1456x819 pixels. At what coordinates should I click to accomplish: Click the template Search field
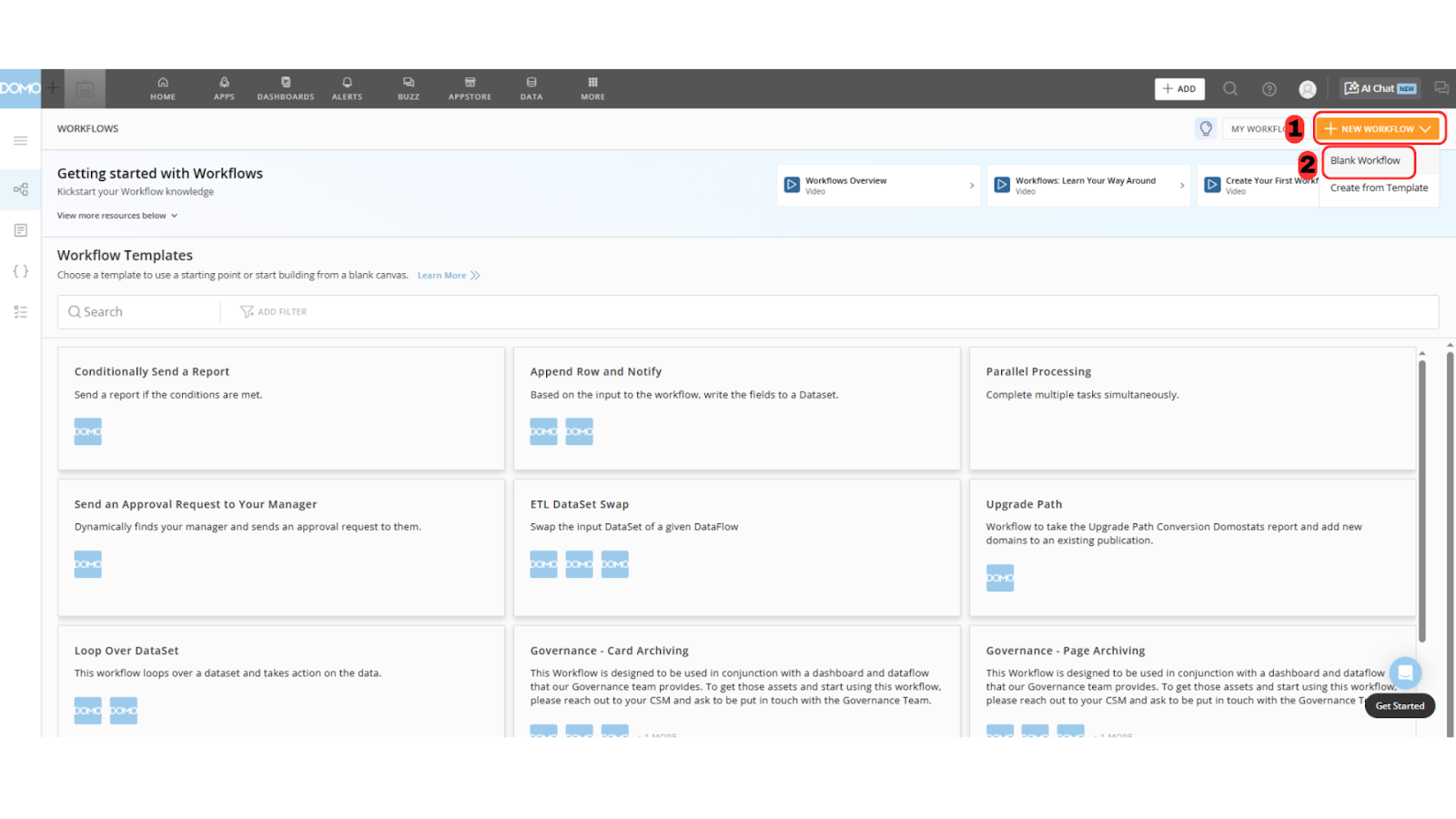(x=139, y=311)
